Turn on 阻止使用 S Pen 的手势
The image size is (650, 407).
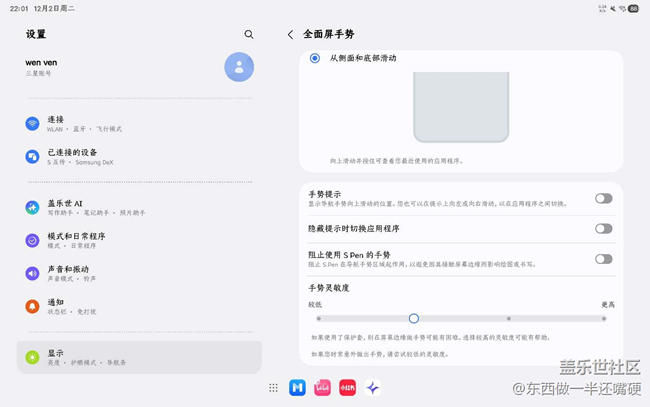coord(603,259)
